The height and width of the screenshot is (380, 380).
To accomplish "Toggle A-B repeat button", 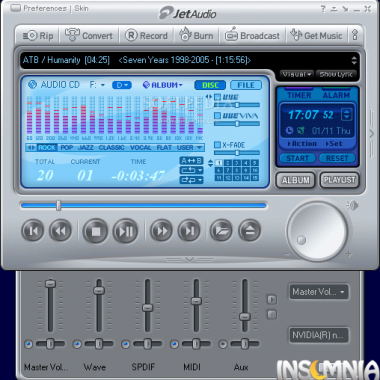I will click(191, 161).
